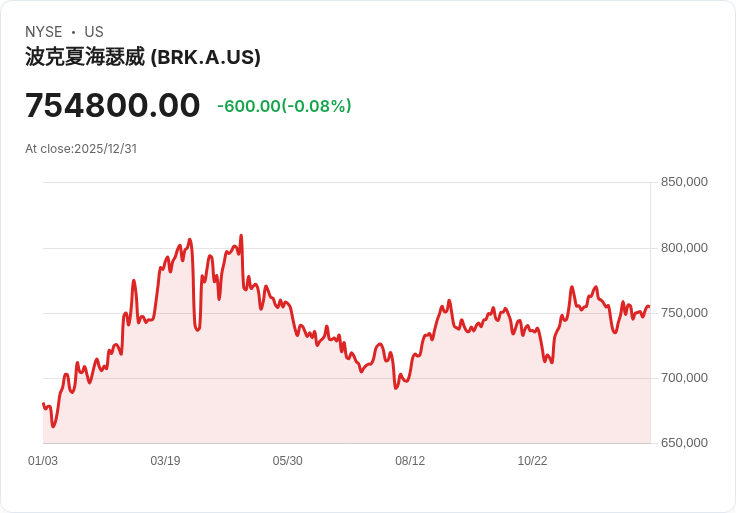The image size is (736, 513).
Task: Select the 01/03 date on x-axis
Action: point(43,461)
